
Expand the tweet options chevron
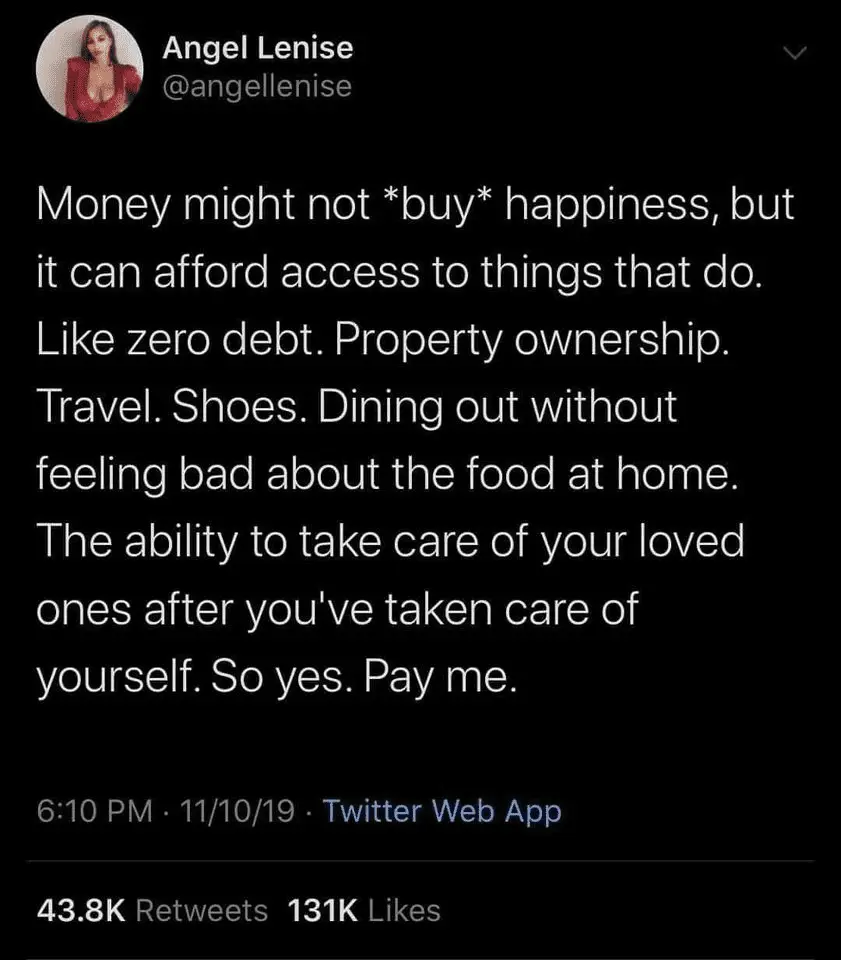(x=795, y=53)
